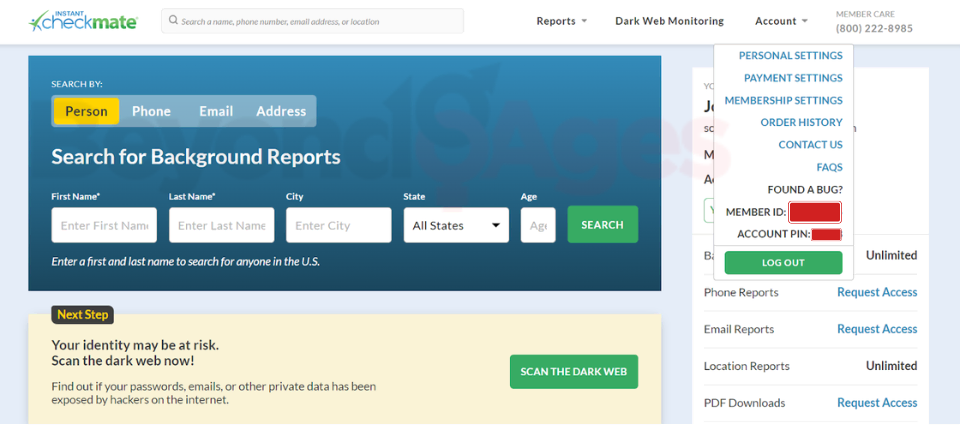Collapse the Account dropdown menu

coord(782,21)
